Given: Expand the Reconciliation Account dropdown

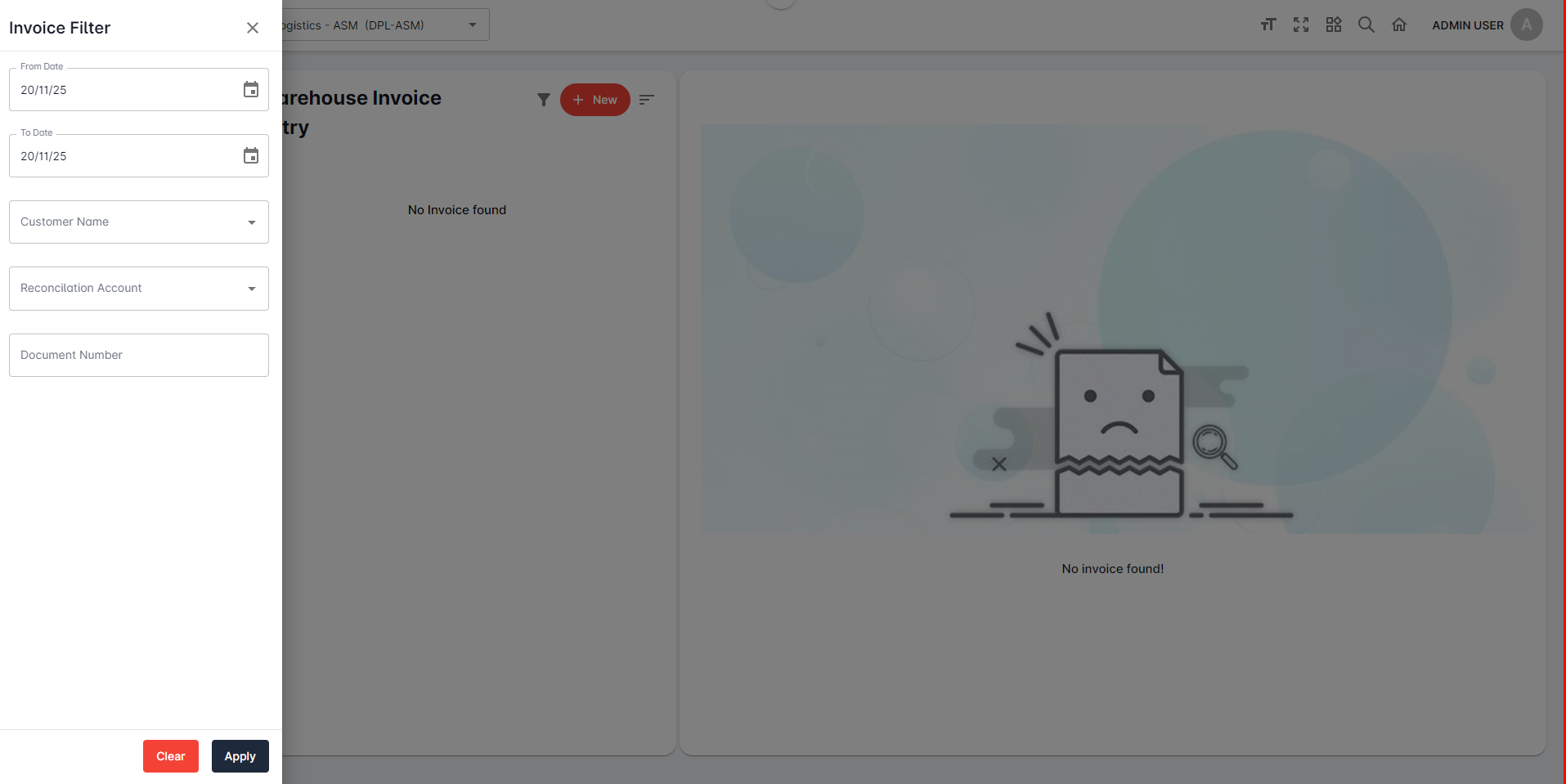Looking at the screenshot, I should pos(139,289).
